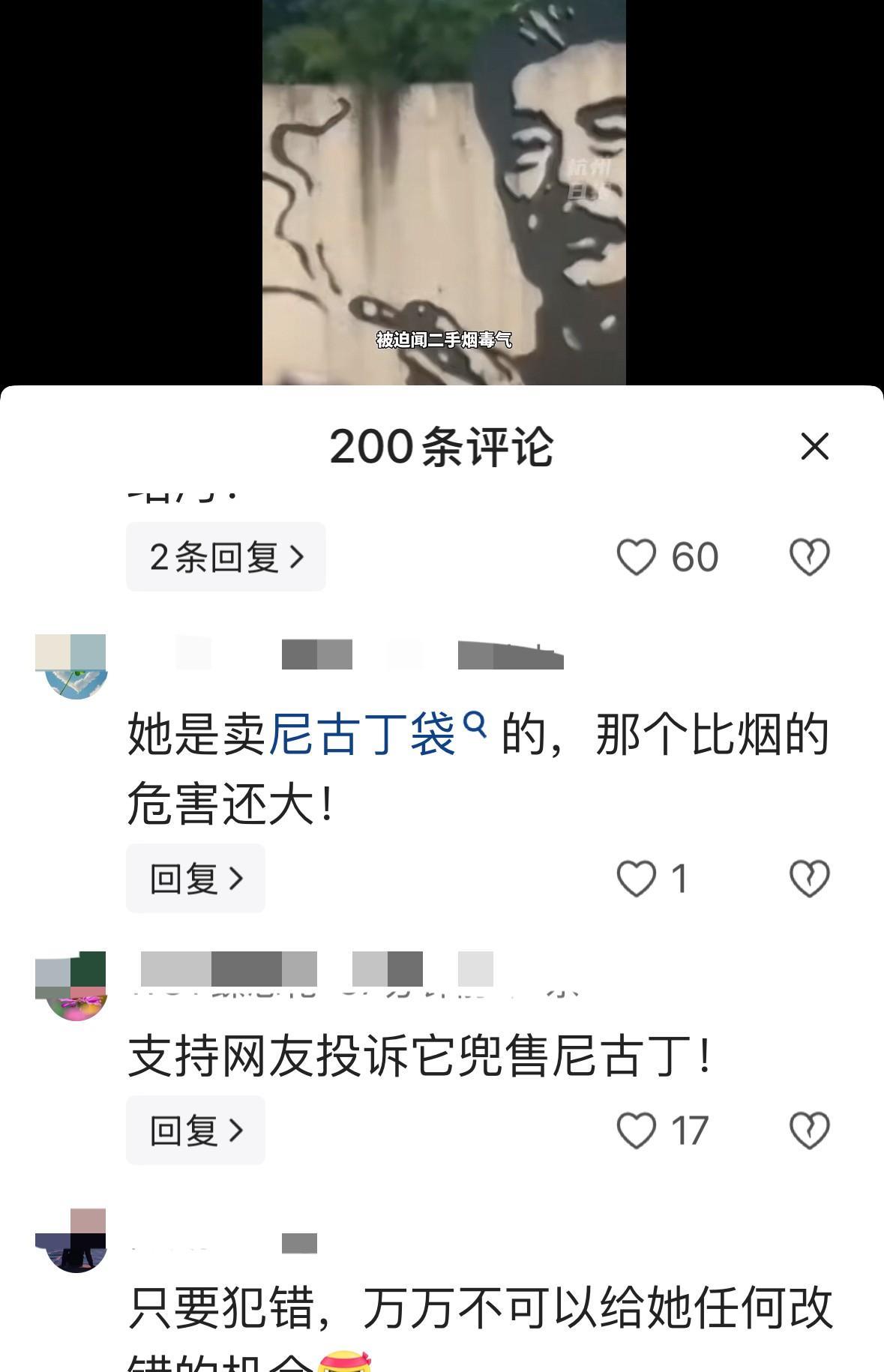Open the 尼古丁袋 search link
Screen dimensions: 884x1372
(x=362, y=734)
